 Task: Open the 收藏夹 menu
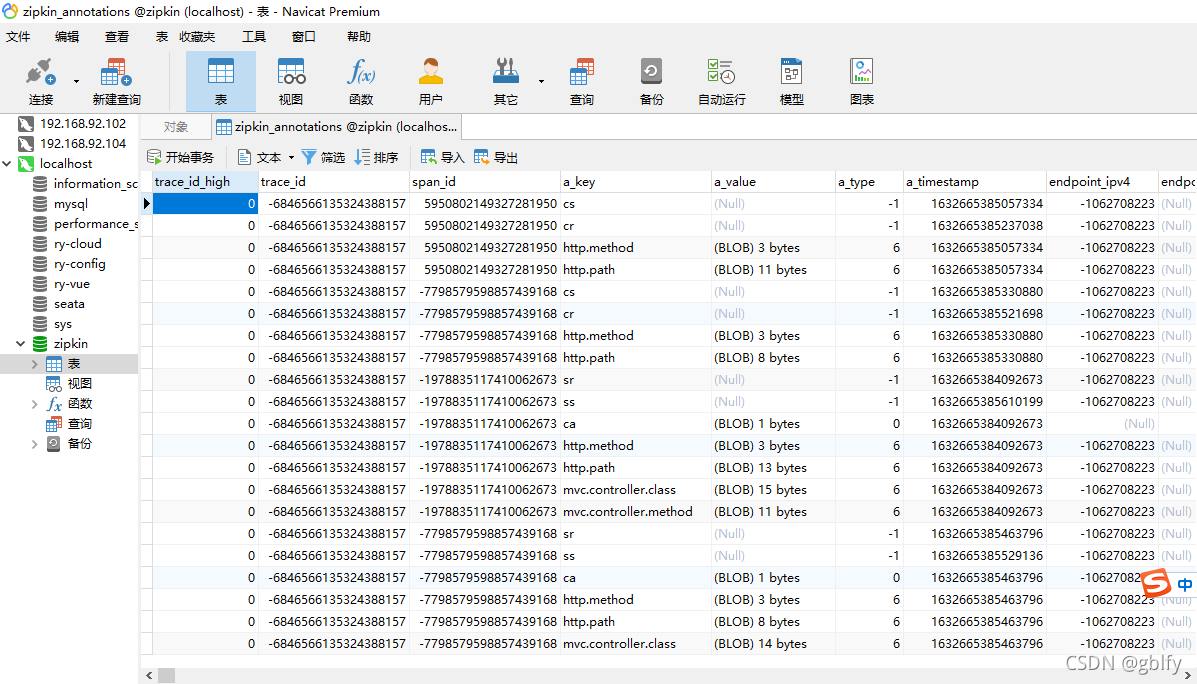pyautogui.click(x=198, y=37)
